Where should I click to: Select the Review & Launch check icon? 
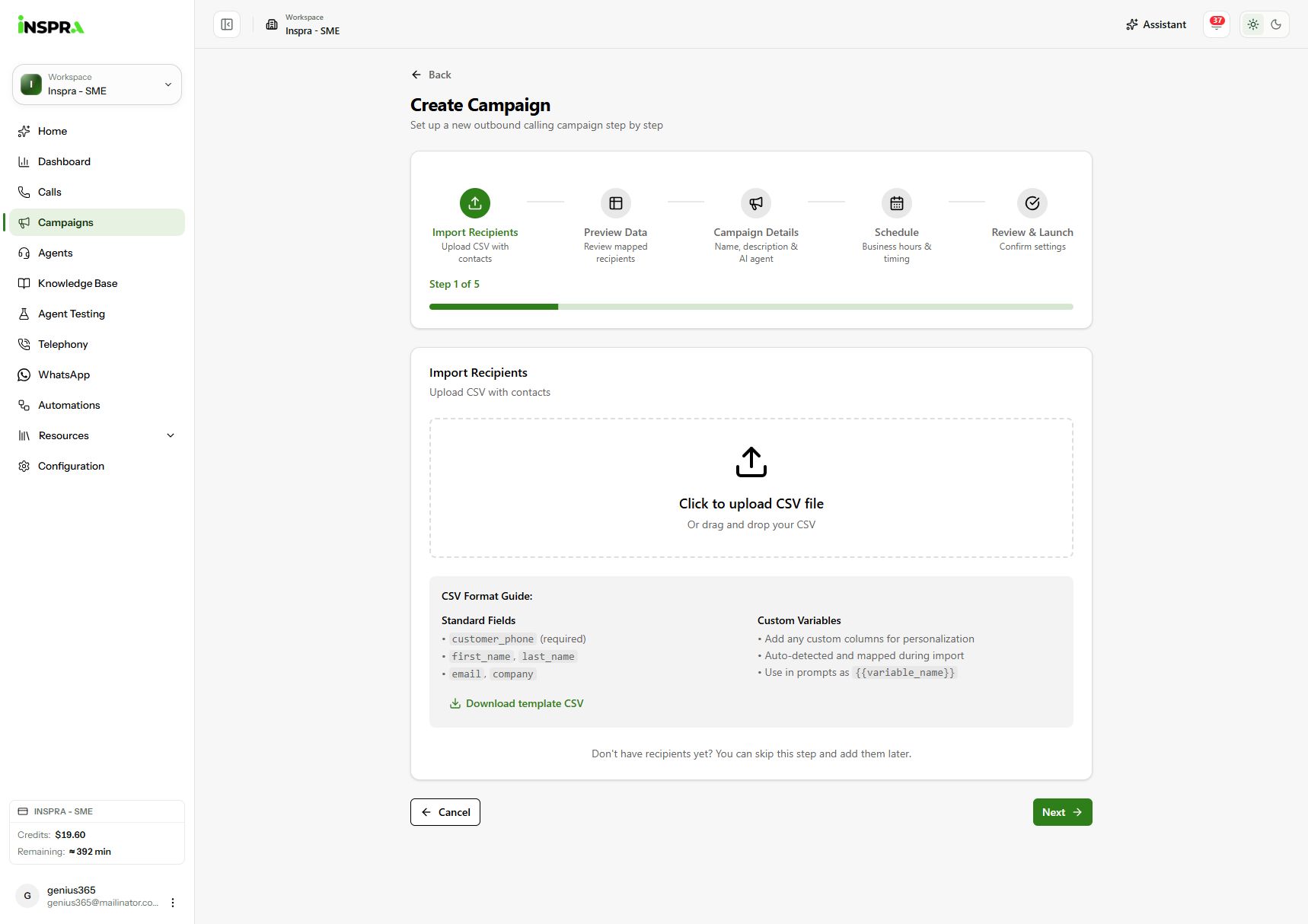click(1032, 203)
